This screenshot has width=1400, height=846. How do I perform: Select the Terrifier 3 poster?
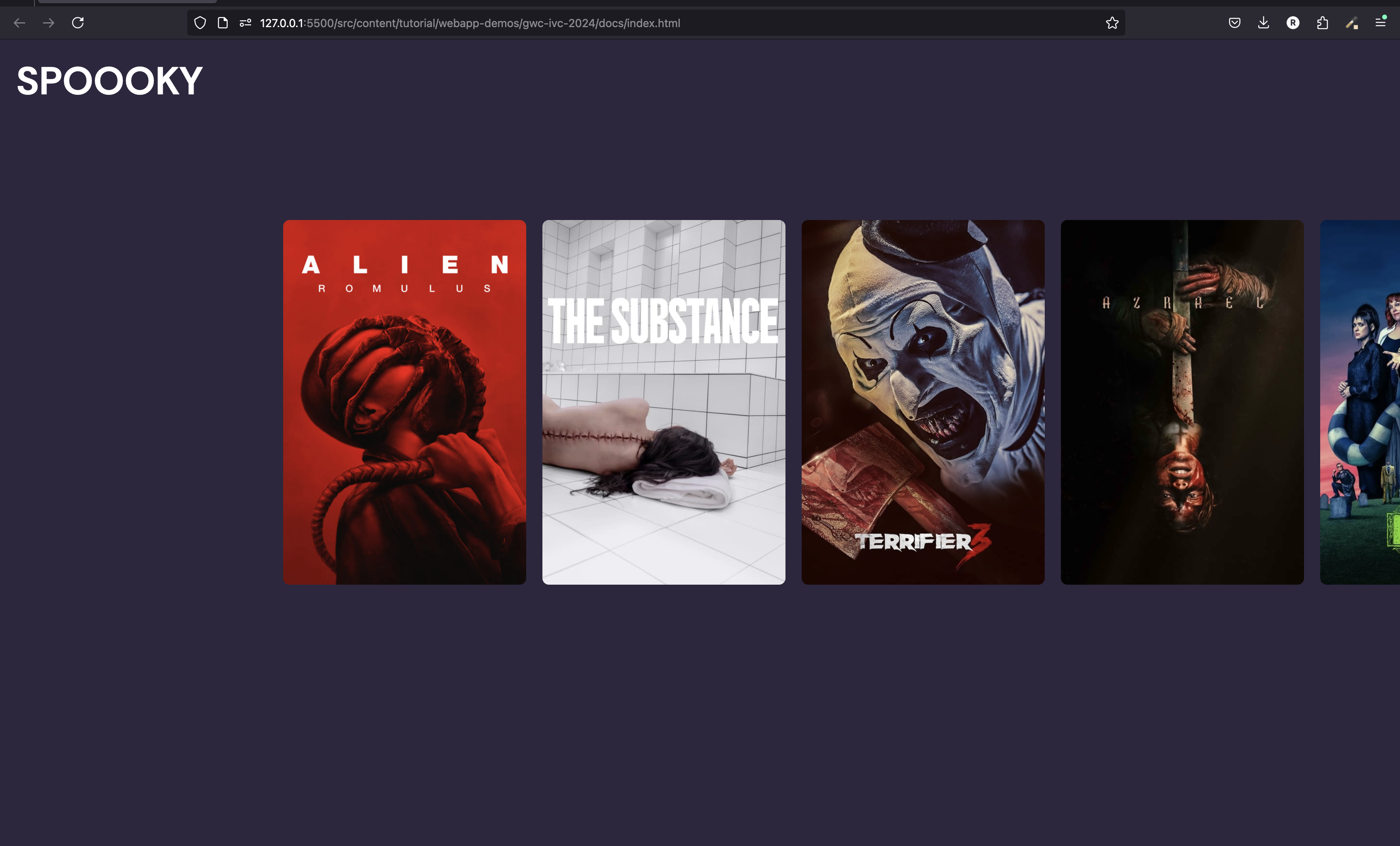point(923,402)
